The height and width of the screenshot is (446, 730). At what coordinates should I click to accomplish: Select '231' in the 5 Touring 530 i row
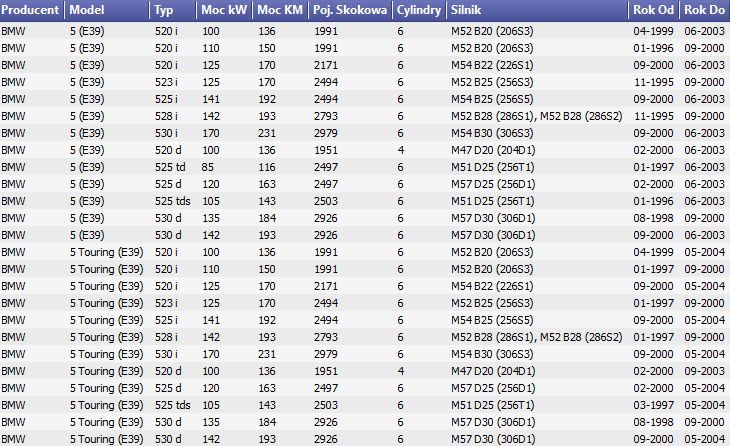(x=267, y=354)
